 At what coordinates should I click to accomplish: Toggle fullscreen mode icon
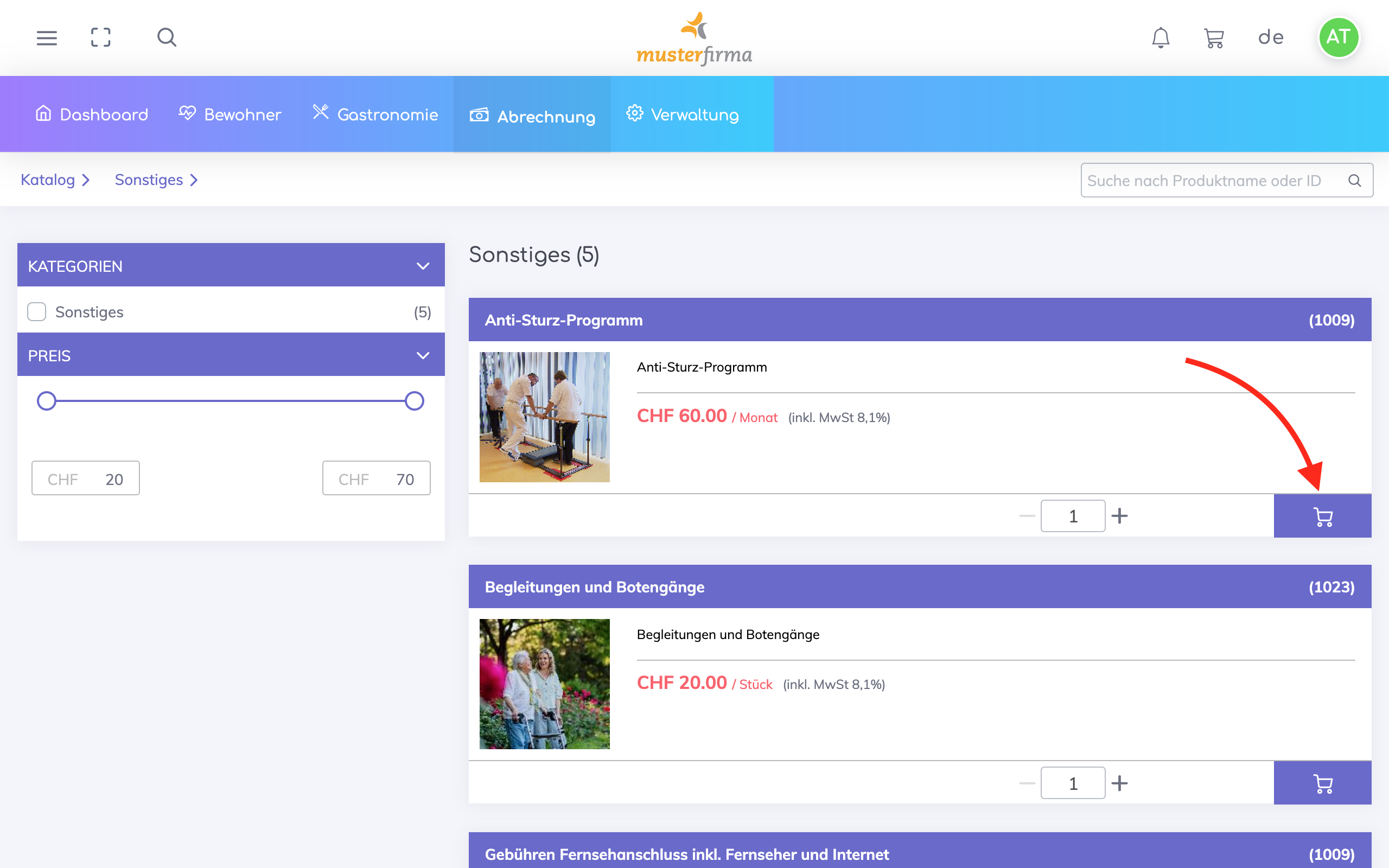pos(100,38)
